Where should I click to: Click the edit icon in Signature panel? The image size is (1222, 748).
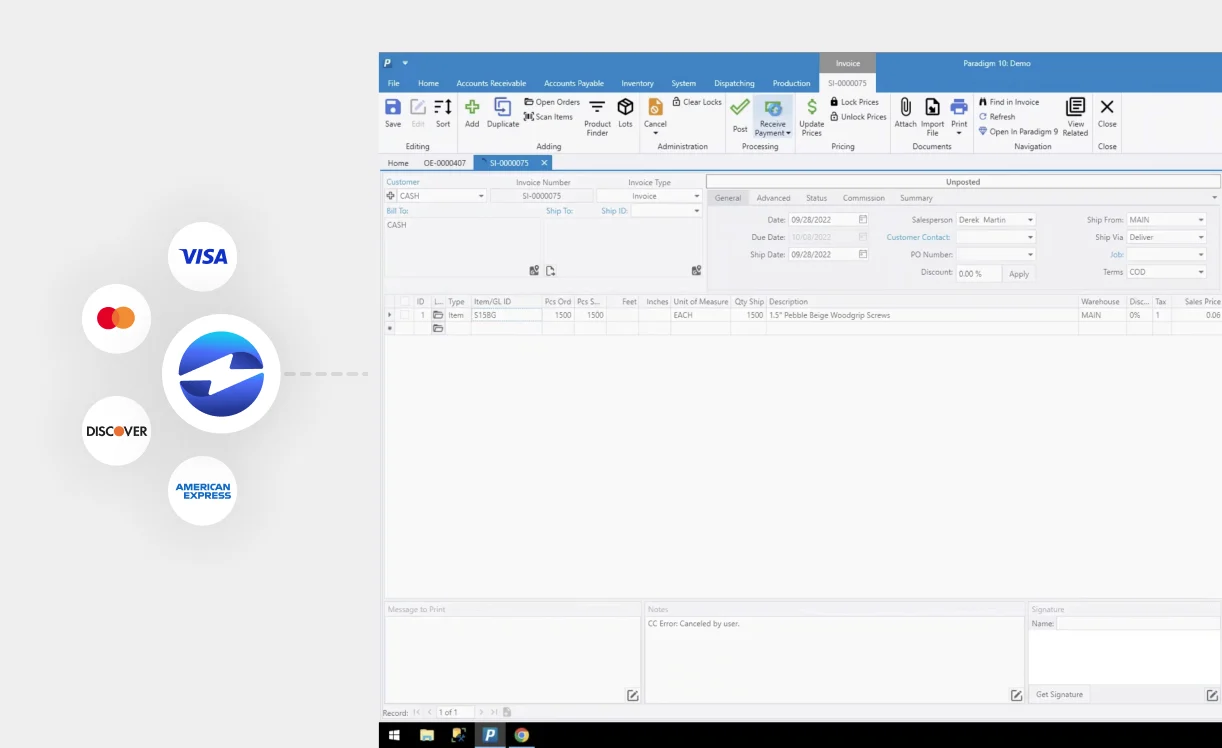click(x=1212, y=695)
